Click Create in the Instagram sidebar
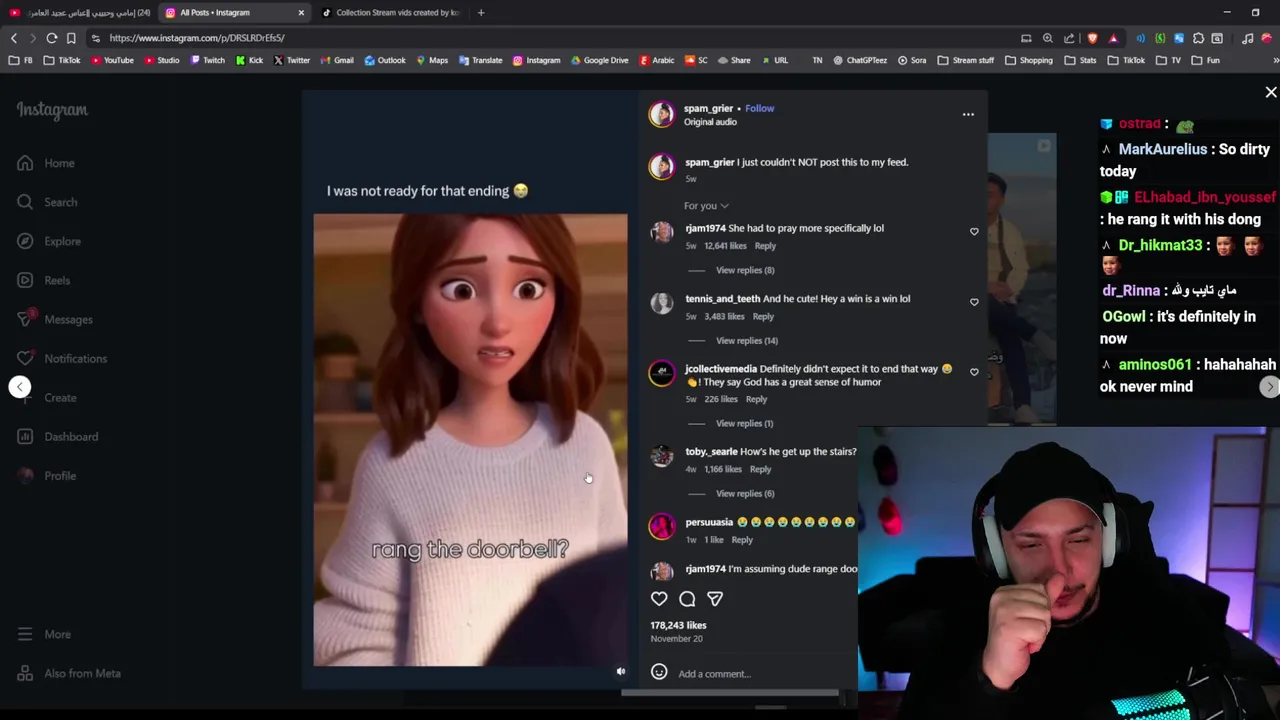This screenshot has height=720, width=1280. pos(47,397)
